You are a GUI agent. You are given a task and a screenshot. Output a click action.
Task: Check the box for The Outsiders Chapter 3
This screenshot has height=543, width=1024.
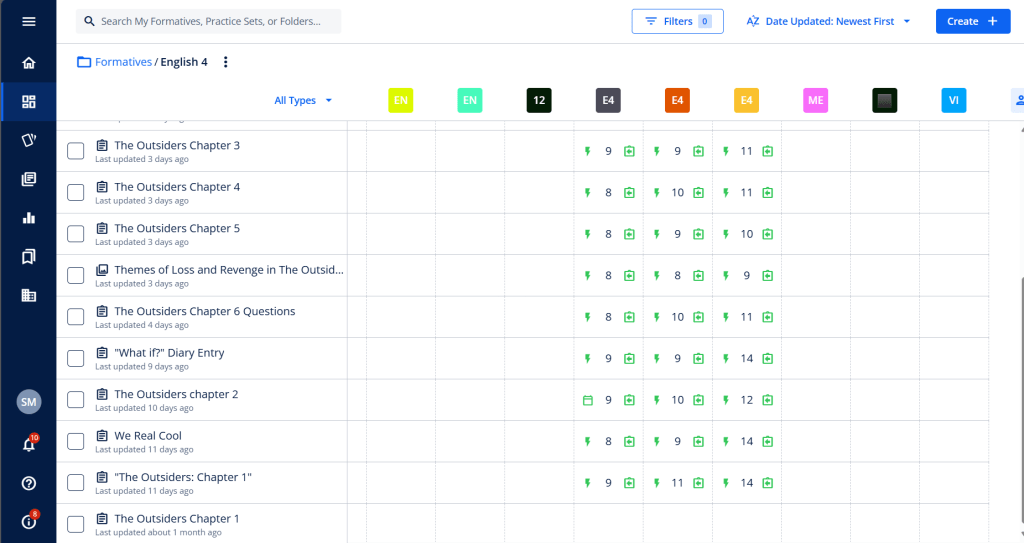(76, 151)
